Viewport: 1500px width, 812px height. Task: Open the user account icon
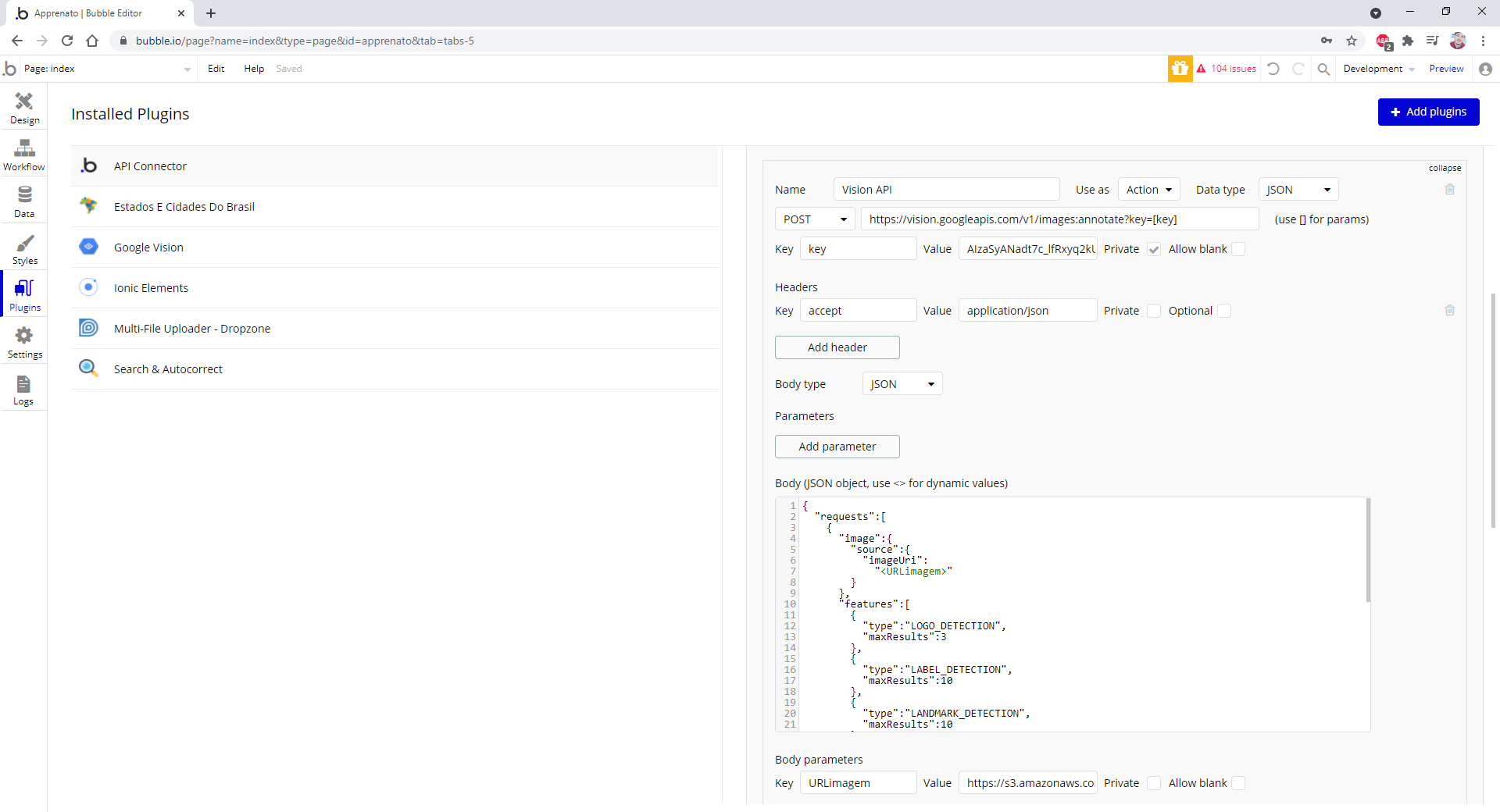(x=1485, y=69)
